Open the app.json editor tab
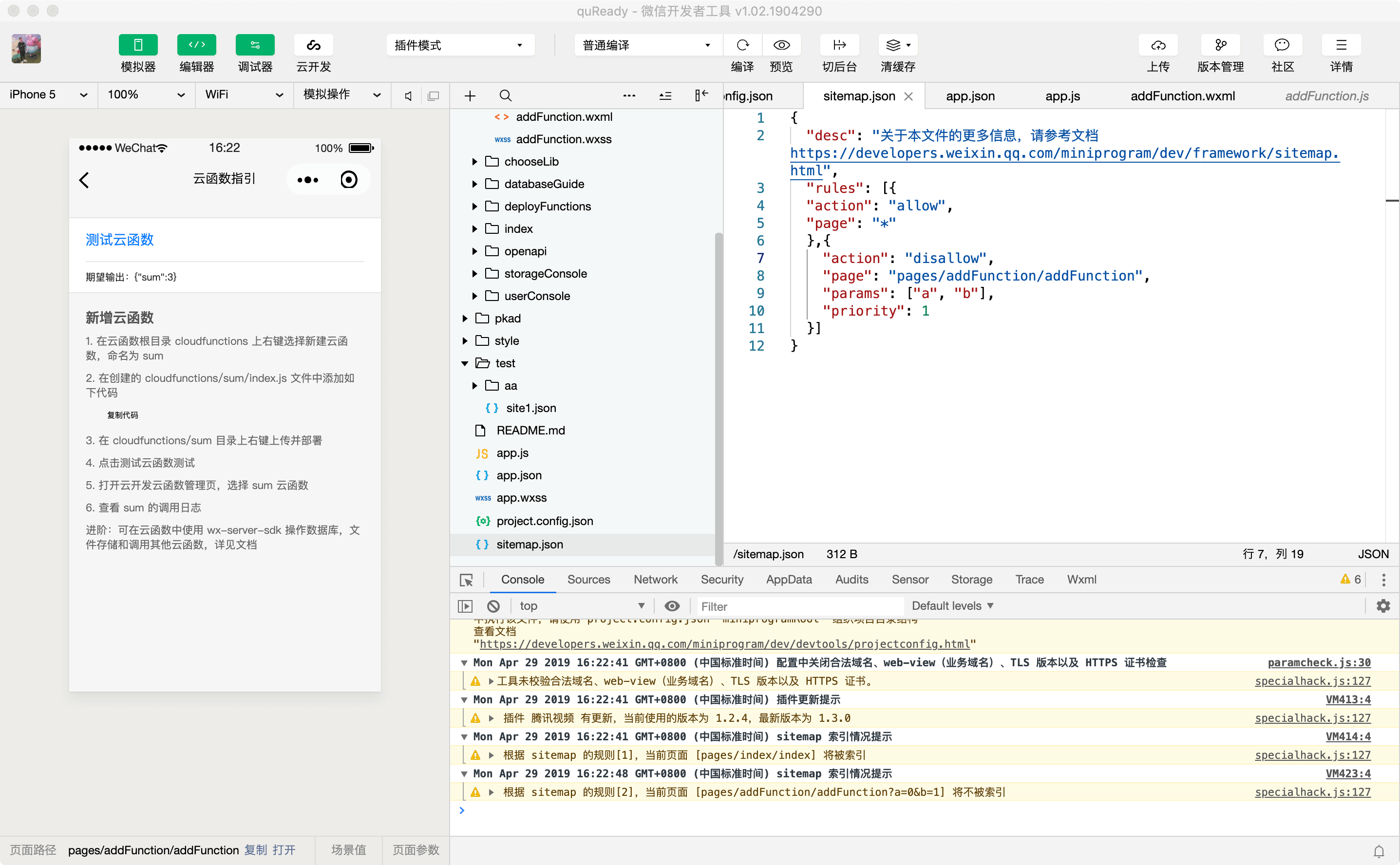 coord(970,96)
